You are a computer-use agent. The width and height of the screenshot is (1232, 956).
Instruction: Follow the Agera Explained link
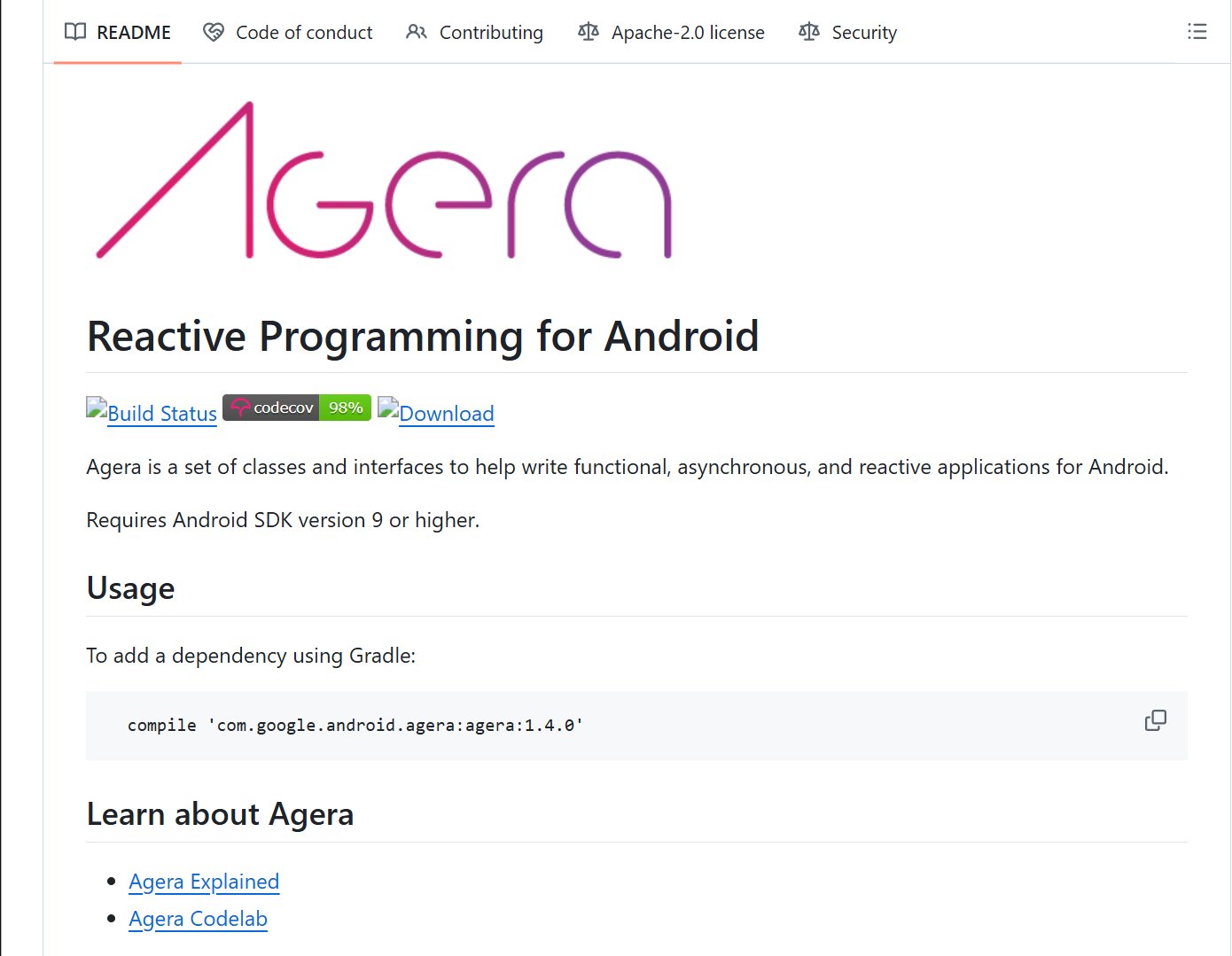pos(204,881)
